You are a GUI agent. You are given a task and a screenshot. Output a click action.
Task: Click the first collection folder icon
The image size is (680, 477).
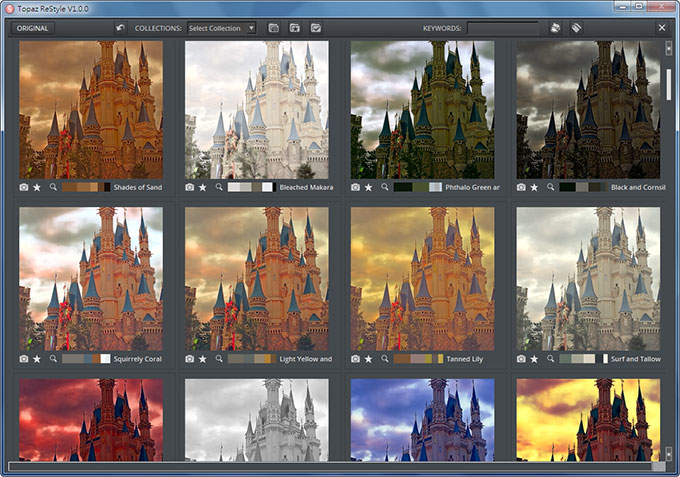pyautogui.click(x=274, y=28)
